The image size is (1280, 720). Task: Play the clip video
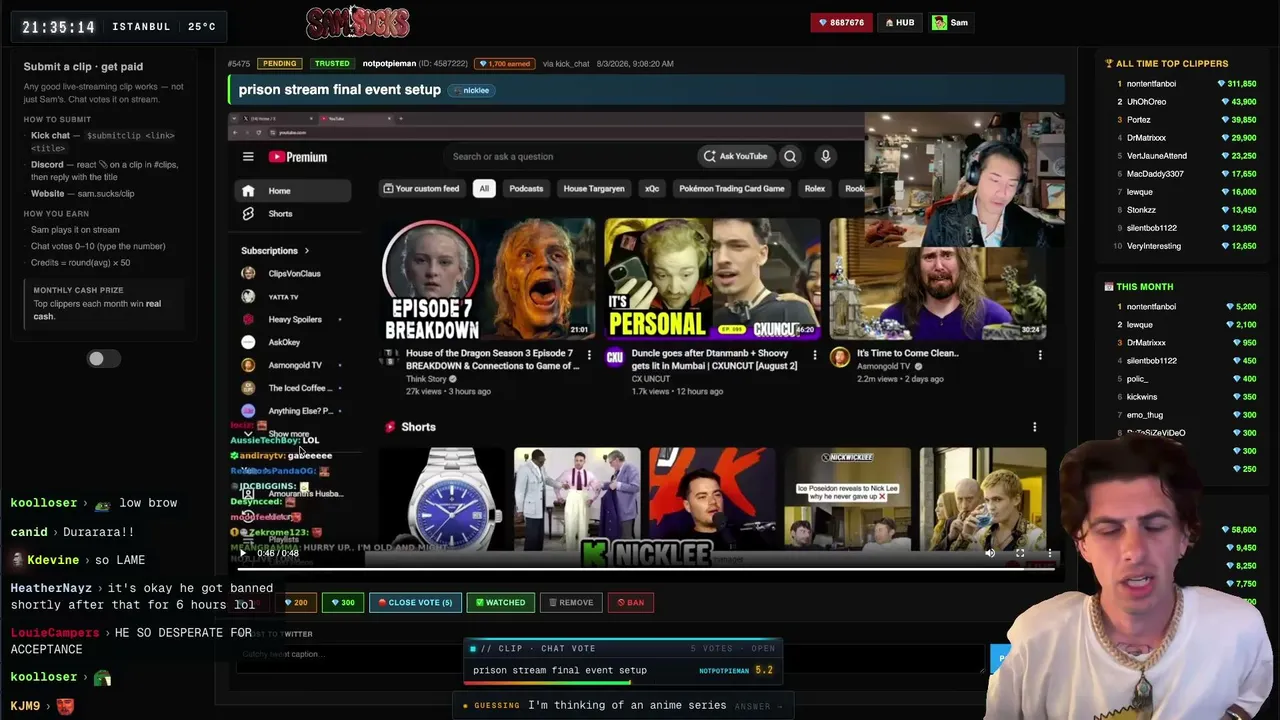[x=243, y=553]
